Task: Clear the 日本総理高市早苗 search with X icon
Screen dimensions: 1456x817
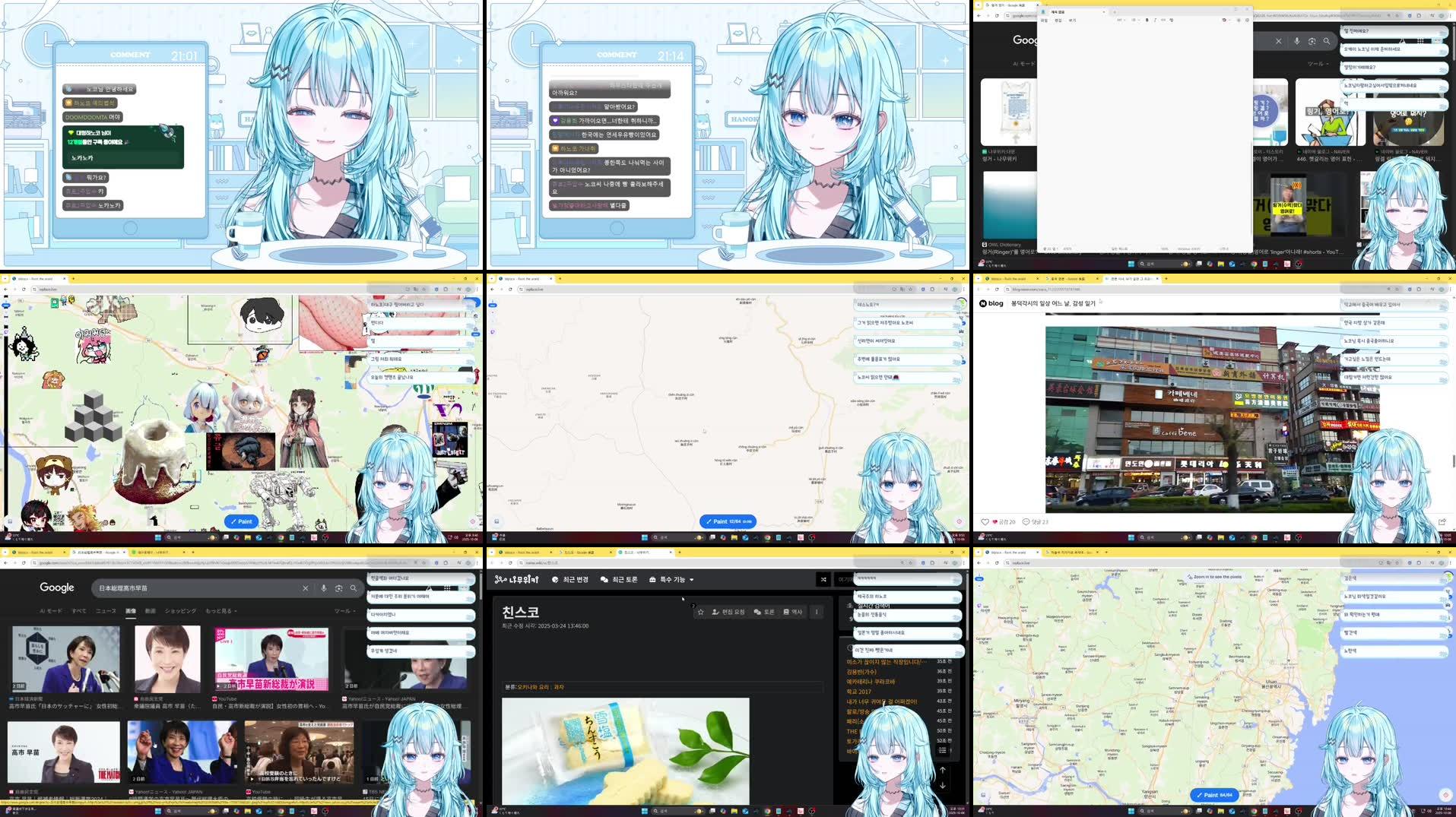Action: (305, 588)
